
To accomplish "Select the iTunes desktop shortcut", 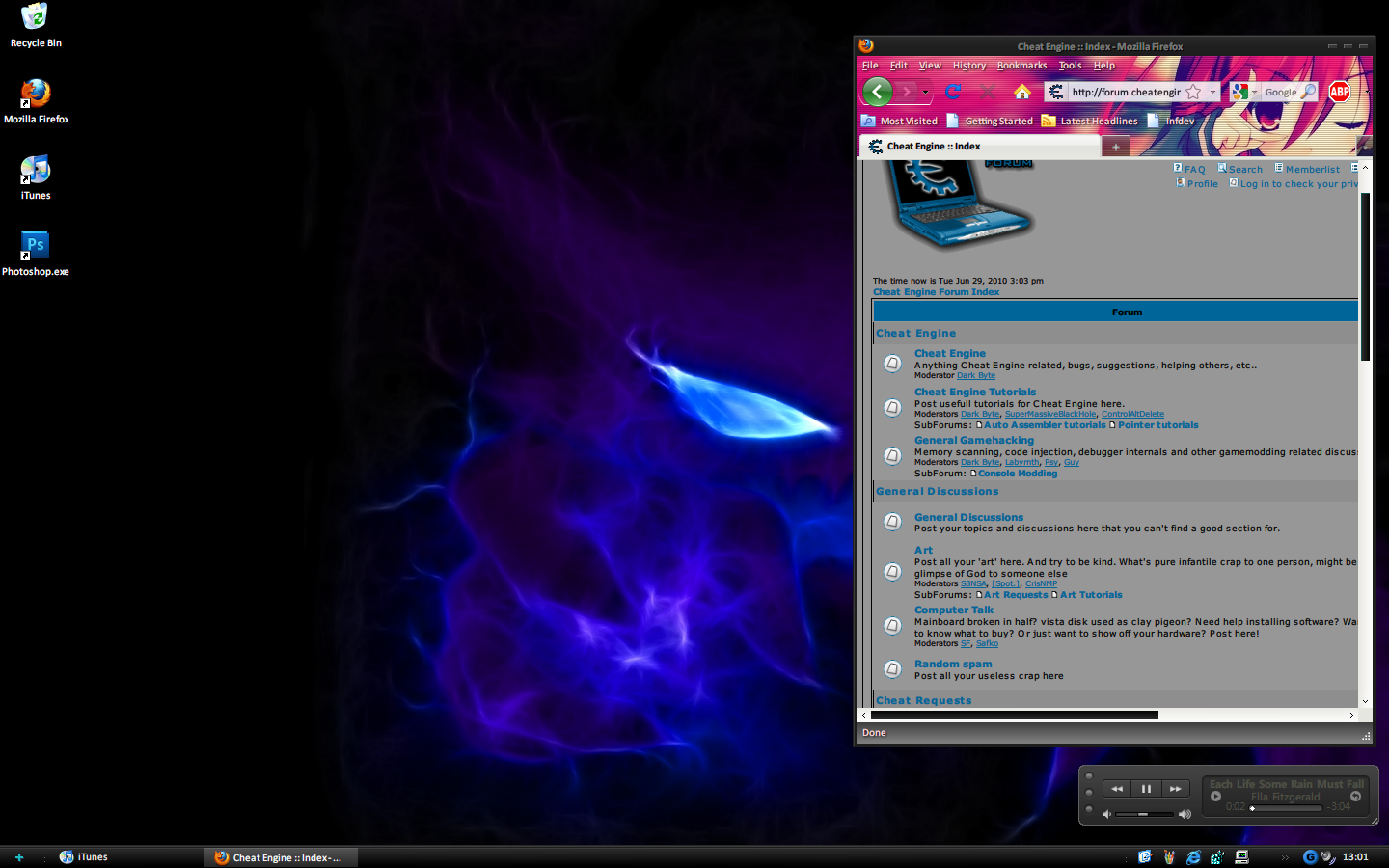I will [36, 177].
